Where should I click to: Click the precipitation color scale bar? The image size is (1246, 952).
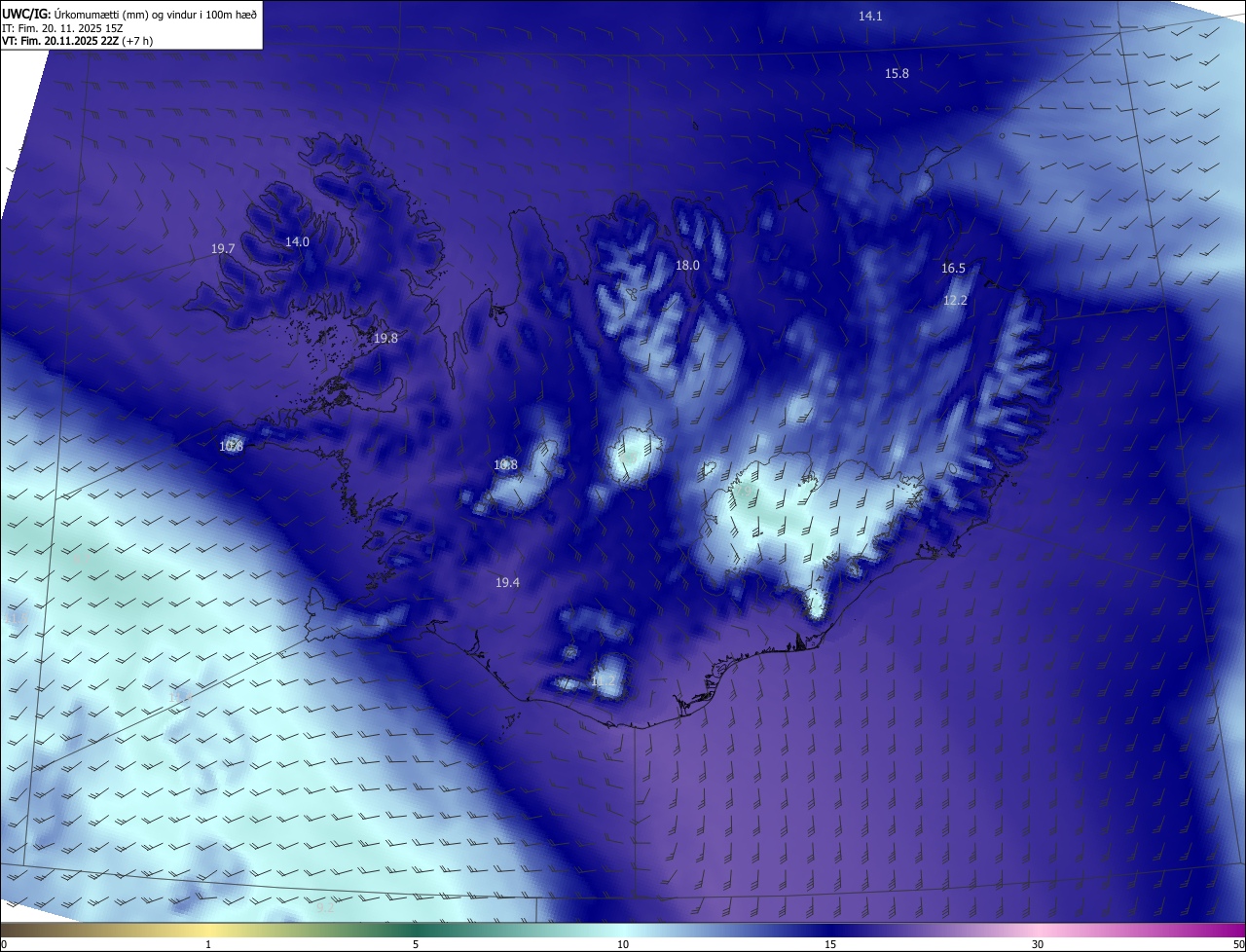[x=623, y=931]
